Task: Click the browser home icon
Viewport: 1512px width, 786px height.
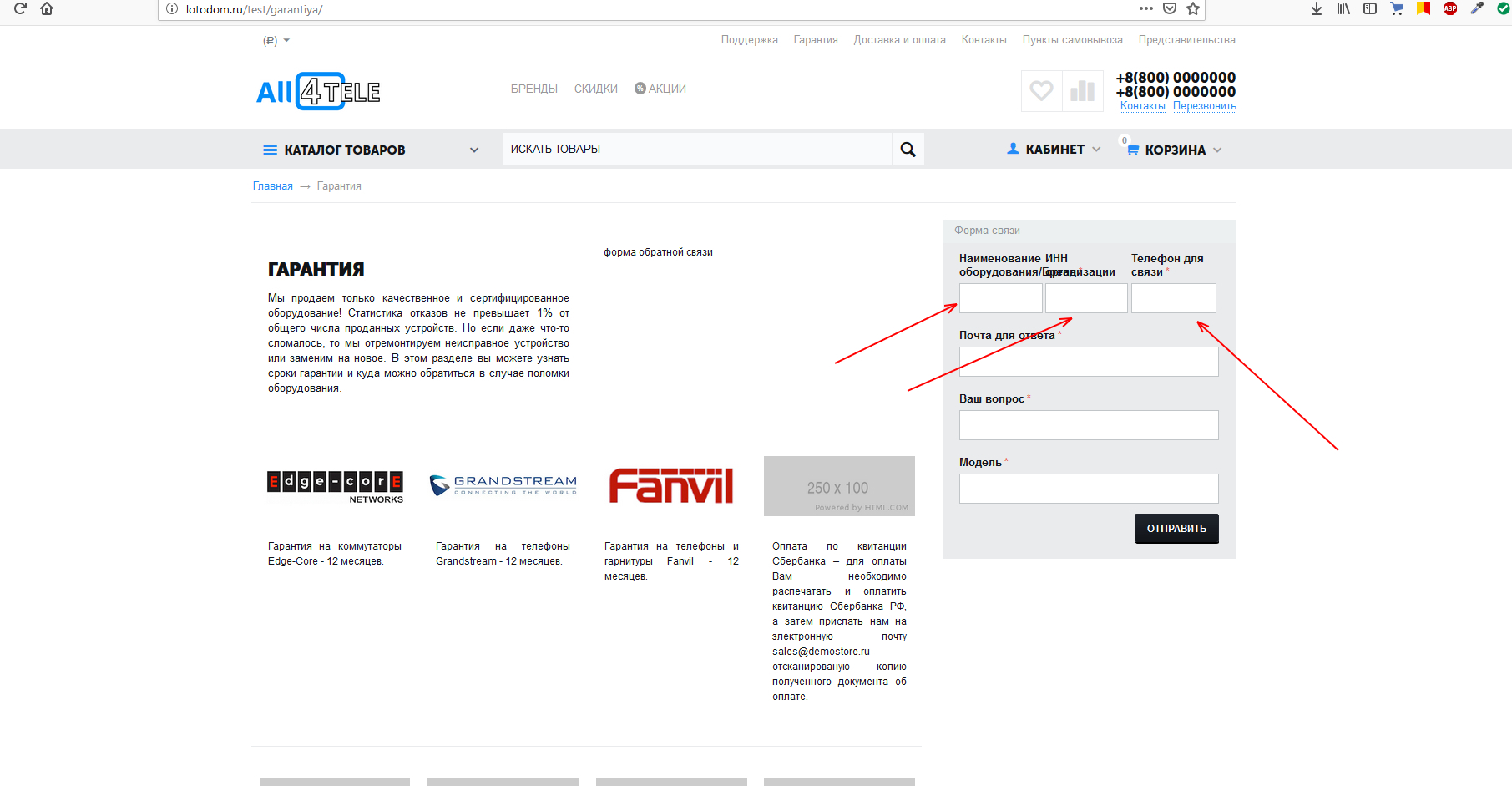Action: pyautogui.click(x=47, y=9)
